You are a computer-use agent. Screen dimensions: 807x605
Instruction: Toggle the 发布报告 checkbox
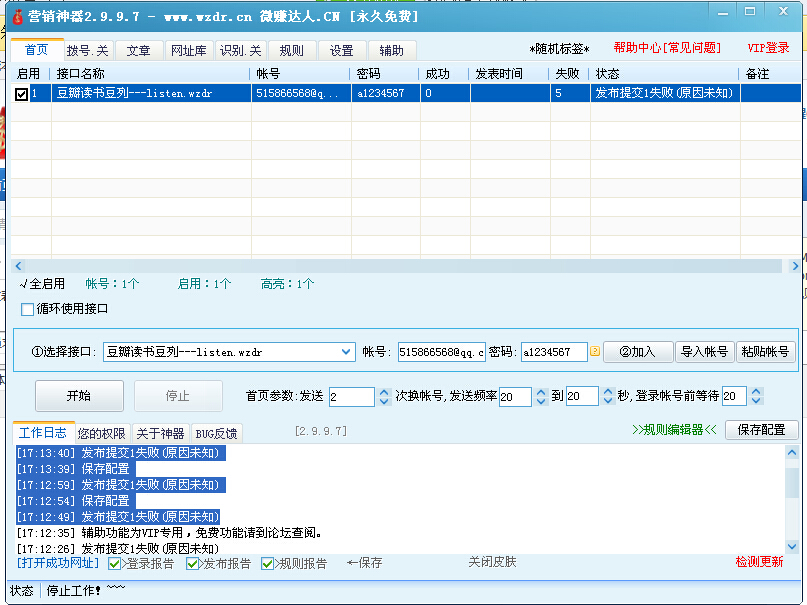193,563
